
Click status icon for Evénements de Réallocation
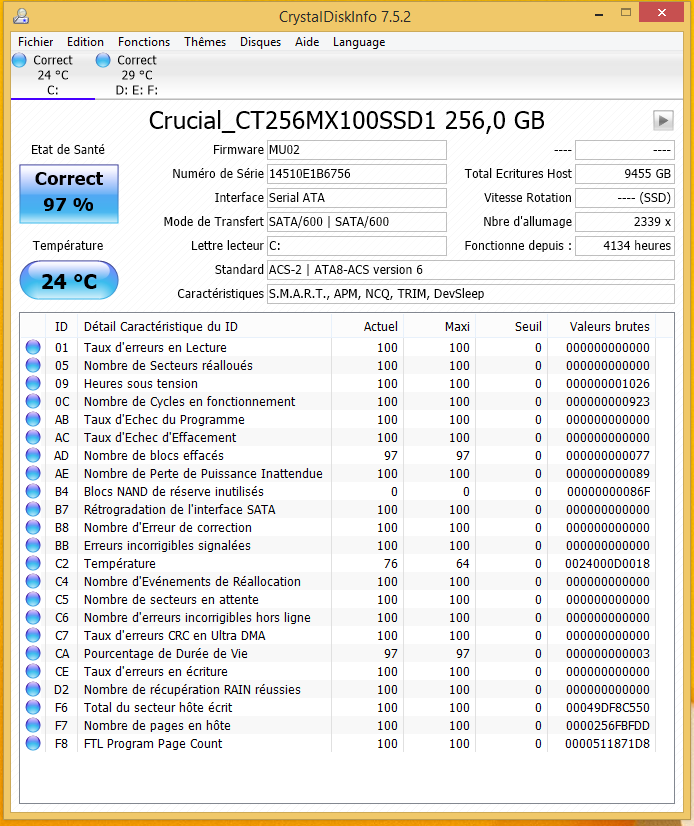click(x=33, y=581)
